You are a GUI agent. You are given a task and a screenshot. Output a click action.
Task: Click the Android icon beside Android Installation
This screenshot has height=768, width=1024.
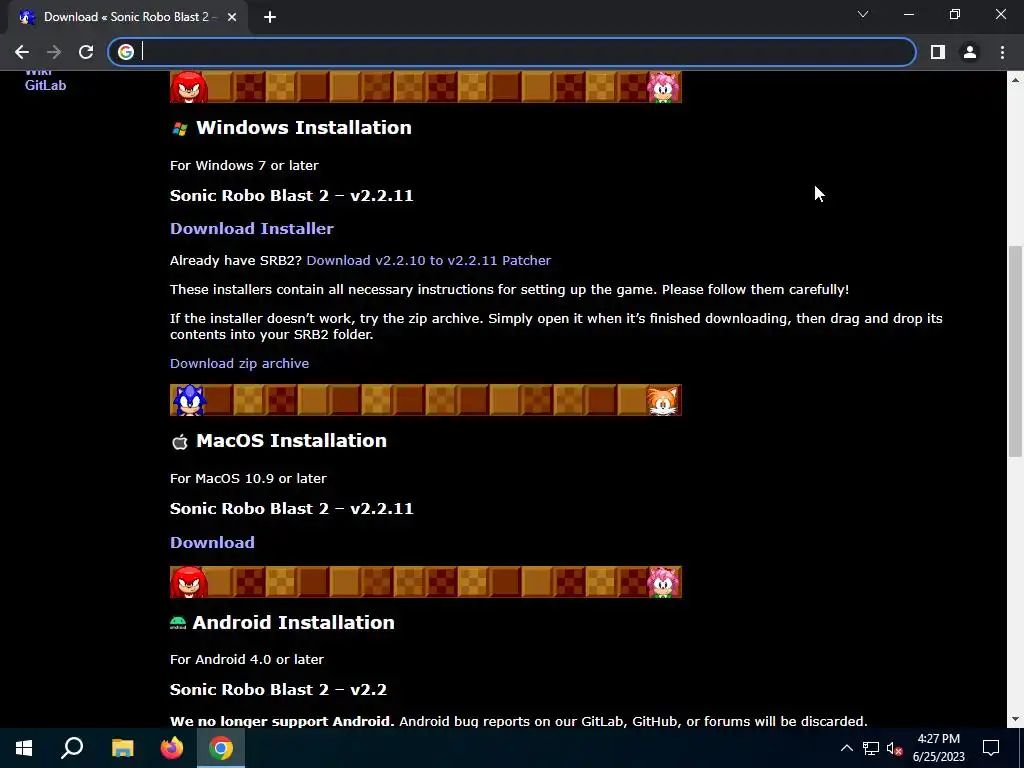click(x=178, y=623)
